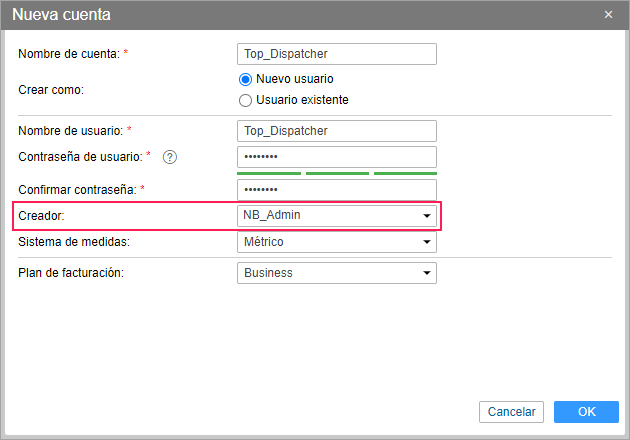Close the Nueva cuenta dialog
The height and width of the screenshot is (440, 630).
coord(609,14)
